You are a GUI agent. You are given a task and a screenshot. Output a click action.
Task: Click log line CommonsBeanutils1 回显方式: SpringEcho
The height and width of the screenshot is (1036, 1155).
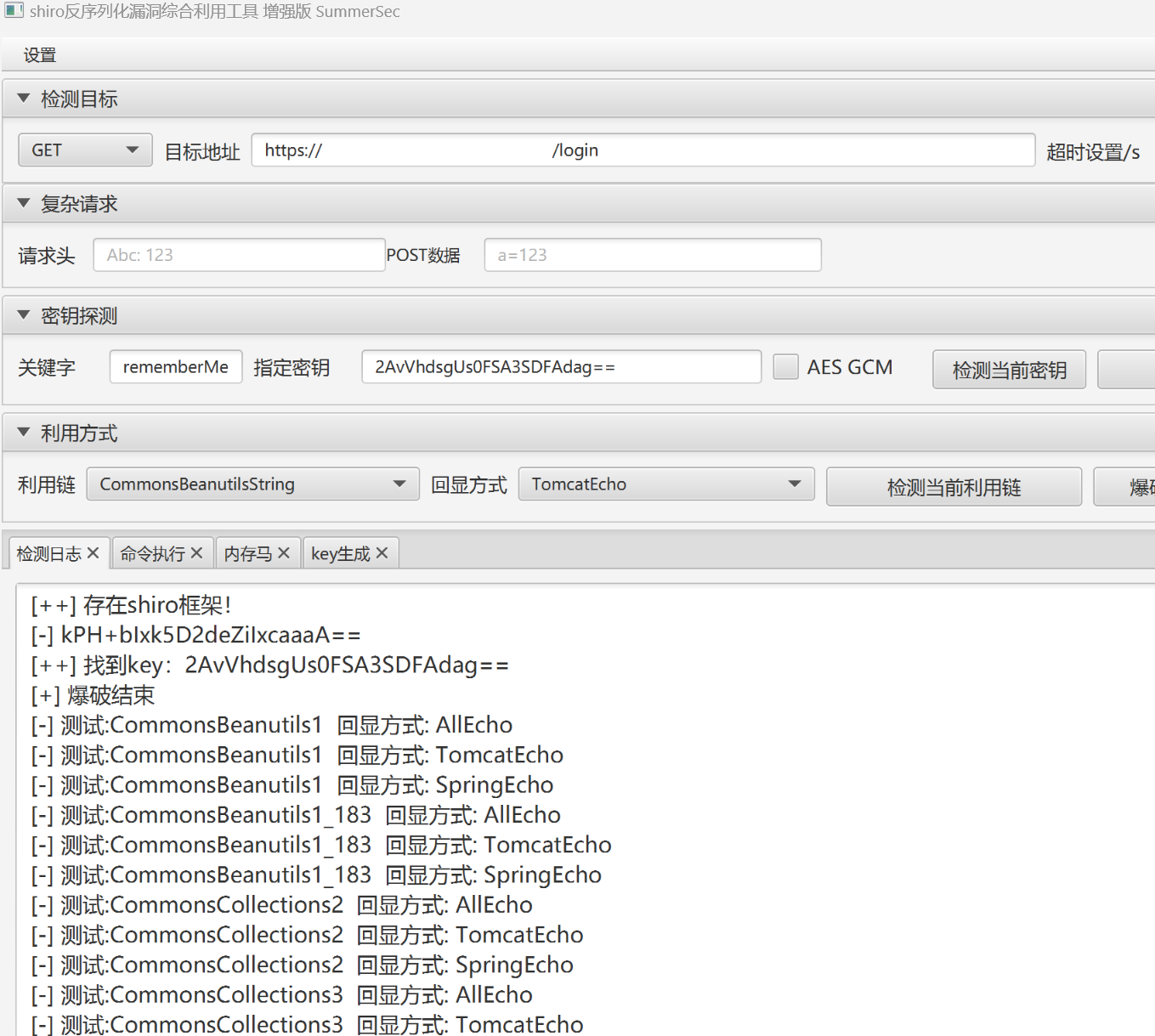pyautogui.click(x=292, y=784)
